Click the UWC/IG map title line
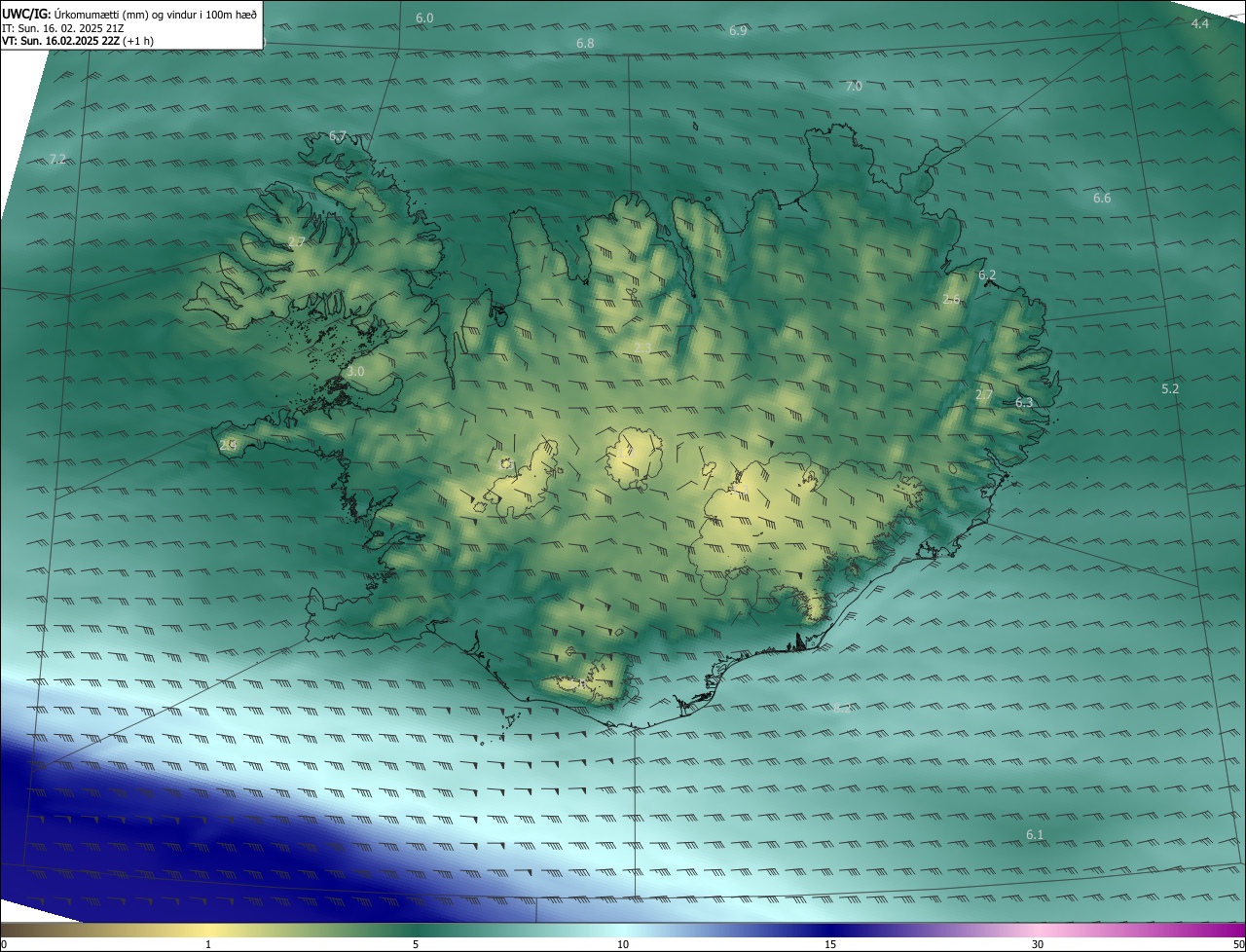Image resolution: width=1246 pixels, height=952 pixels. pos(129,15)
